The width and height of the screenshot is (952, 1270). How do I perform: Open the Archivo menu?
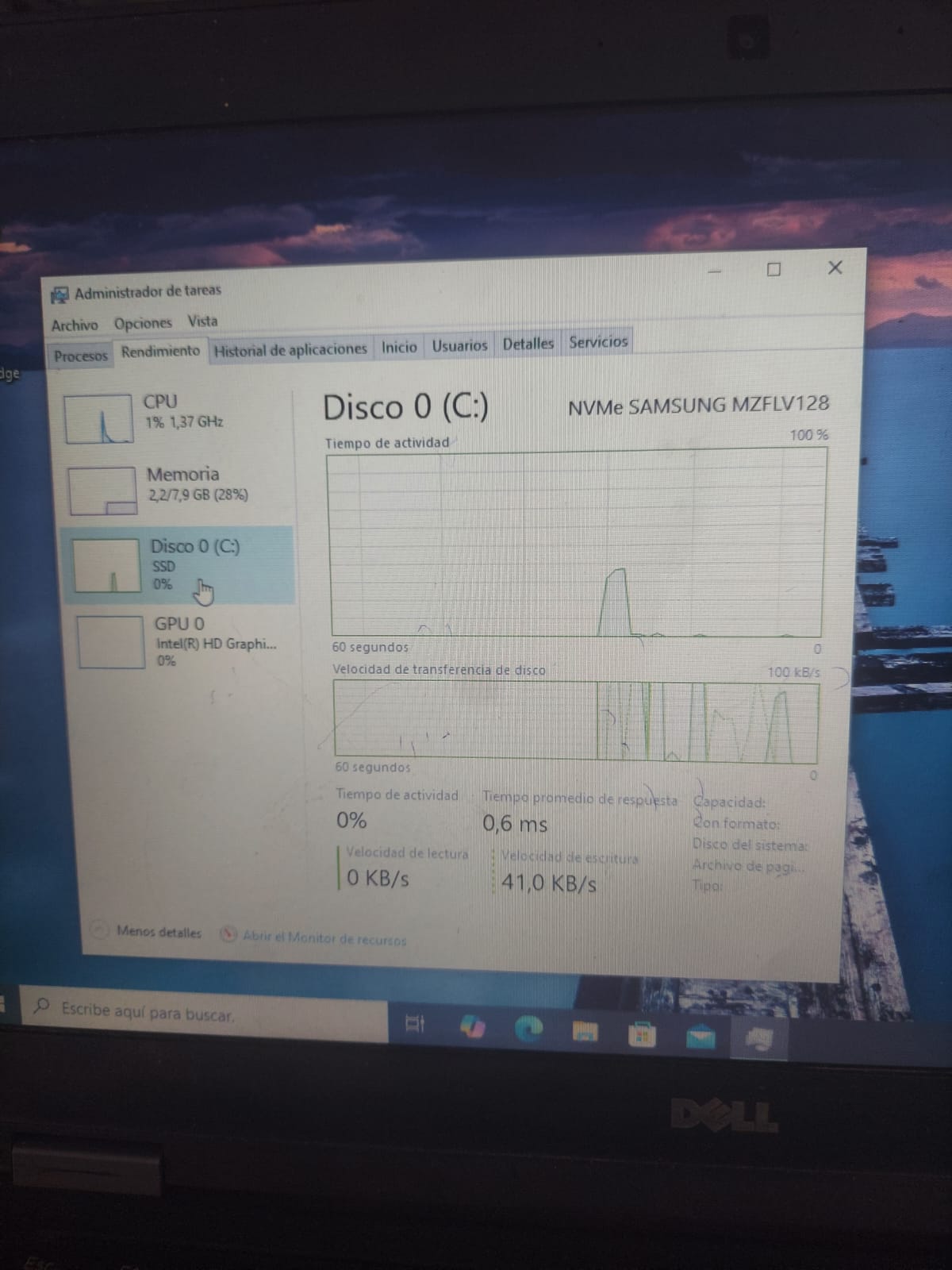(75, 325)
